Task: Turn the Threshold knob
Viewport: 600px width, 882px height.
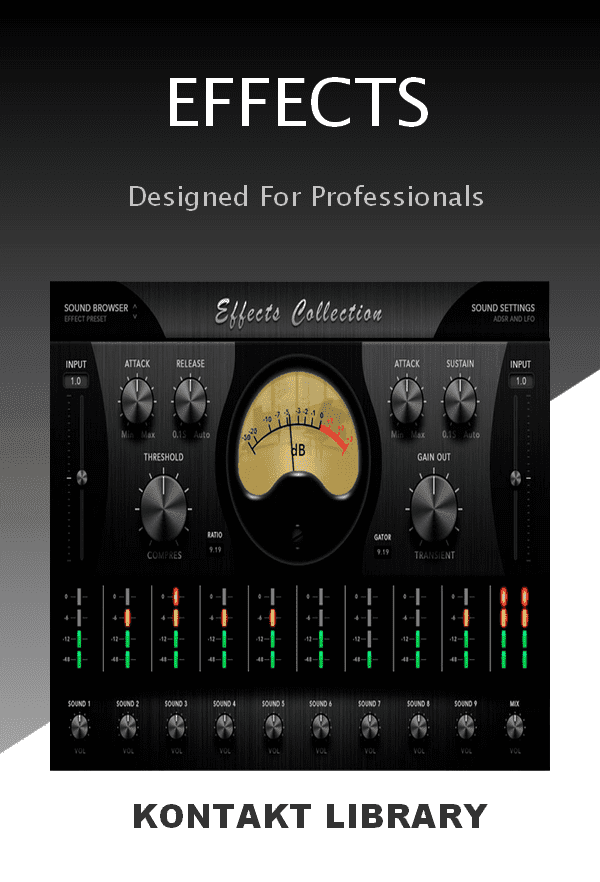Action: tap(164, 507)
